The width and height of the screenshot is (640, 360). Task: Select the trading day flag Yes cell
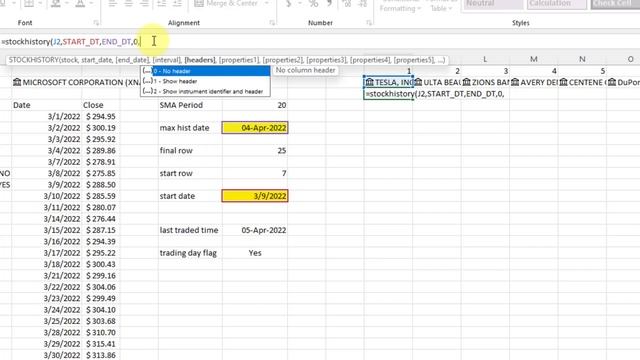coord(255,253)
